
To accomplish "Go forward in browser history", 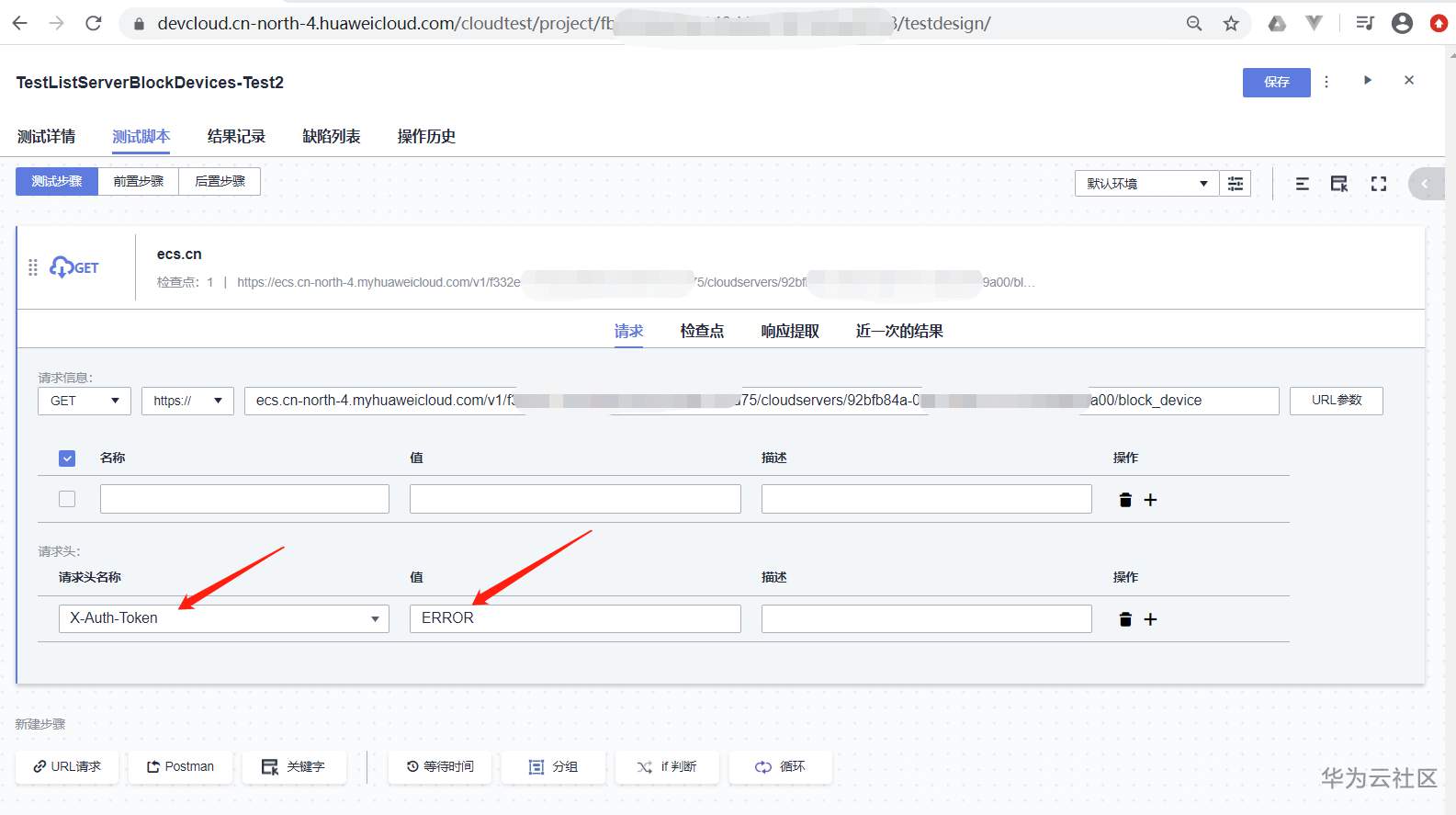I will point(57,23).
